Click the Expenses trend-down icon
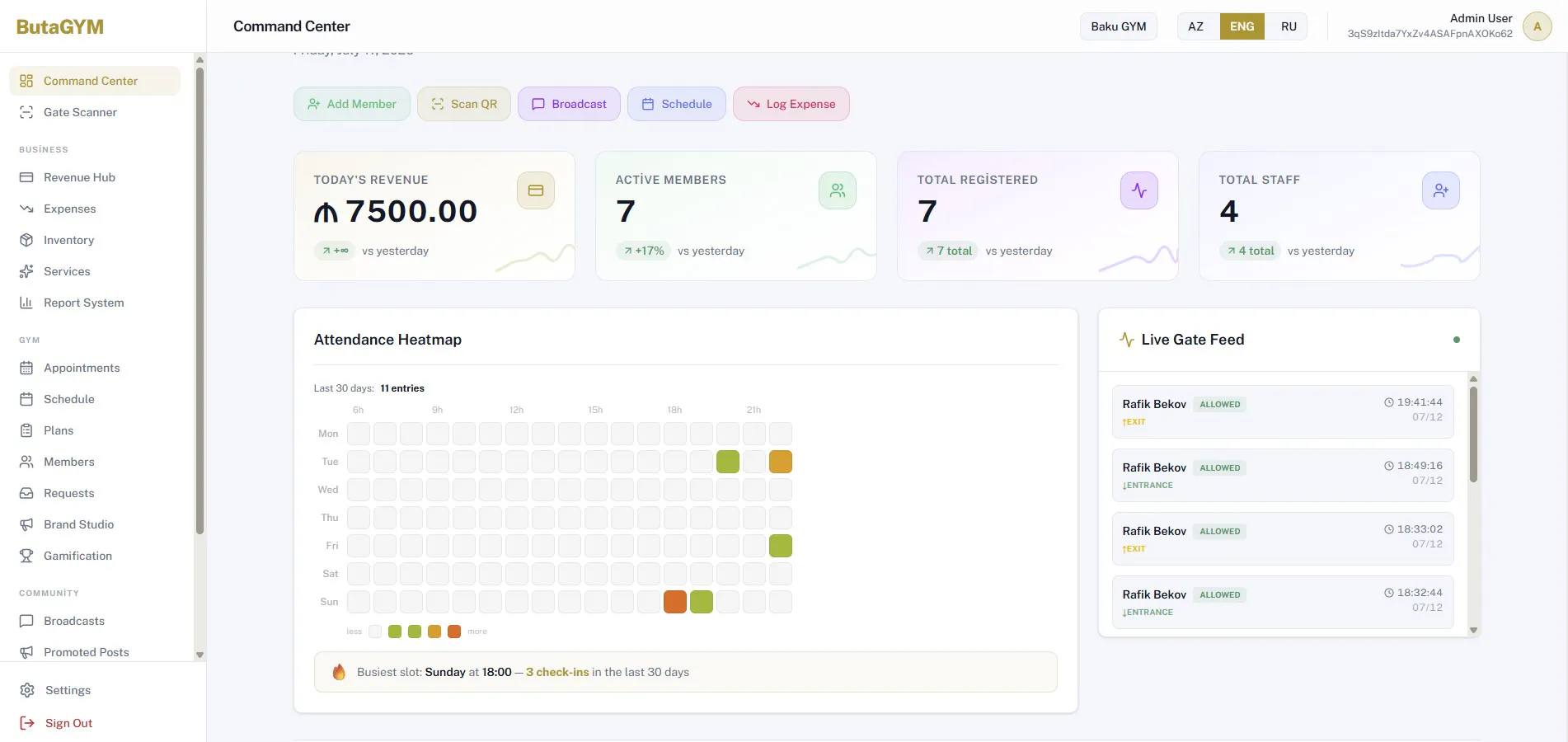This screenshot has width=1568, height=742. pos(26,209)
